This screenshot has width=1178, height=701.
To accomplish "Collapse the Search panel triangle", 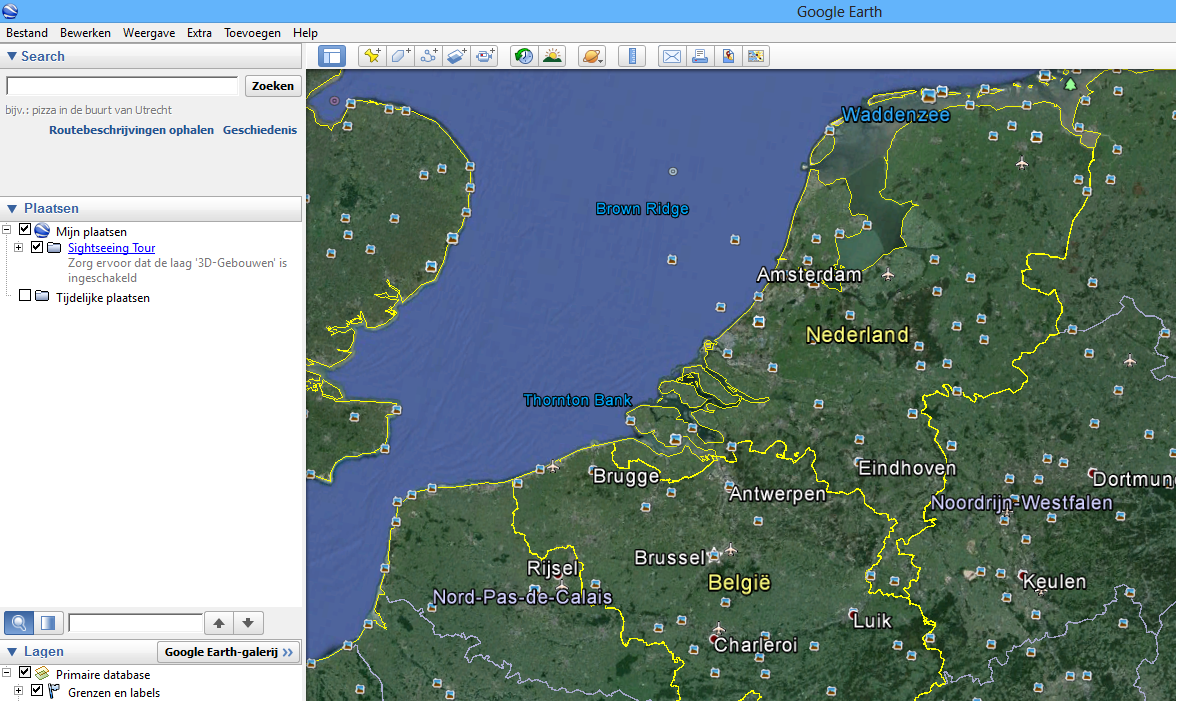I will coord(12,56).
